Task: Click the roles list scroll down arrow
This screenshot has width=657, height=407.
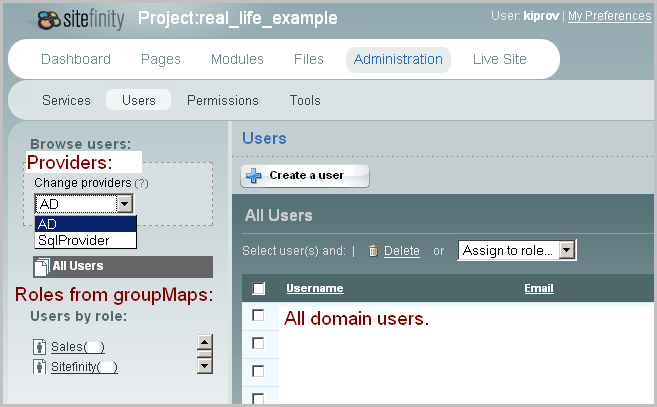Action: (204, 366)
